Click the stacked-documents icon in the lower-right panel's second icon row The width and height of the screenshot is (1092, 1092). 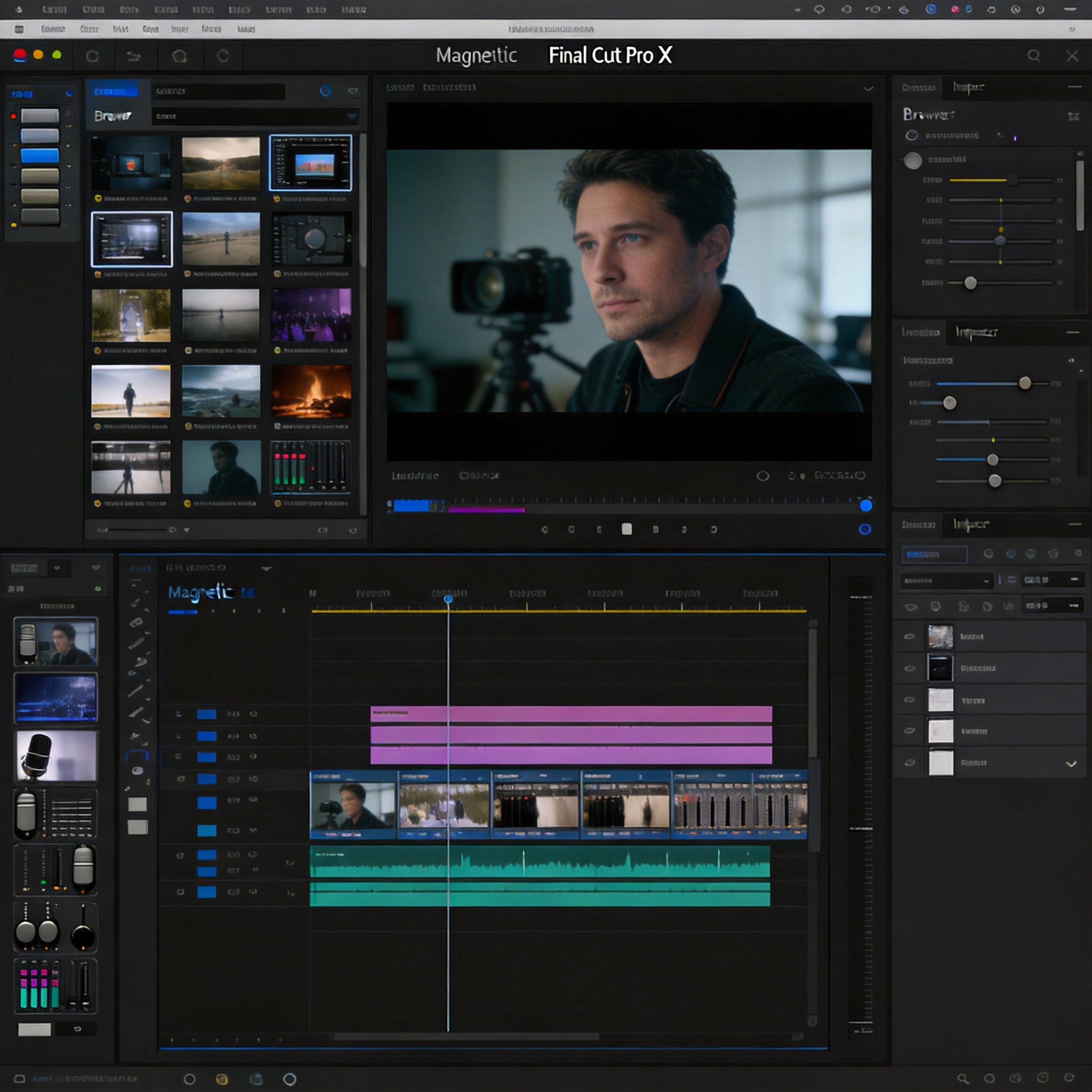pyautogui.click(x=963, y=606)
